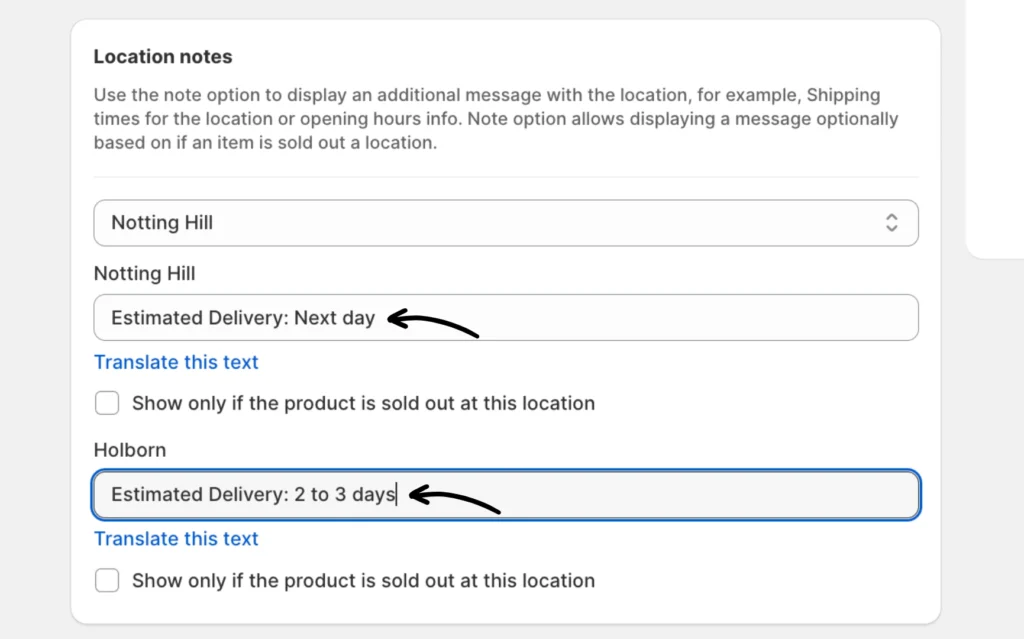Click Translate this text under Holborn
This screenshot has height=639, width=1024.
click(x=176, y=539)
